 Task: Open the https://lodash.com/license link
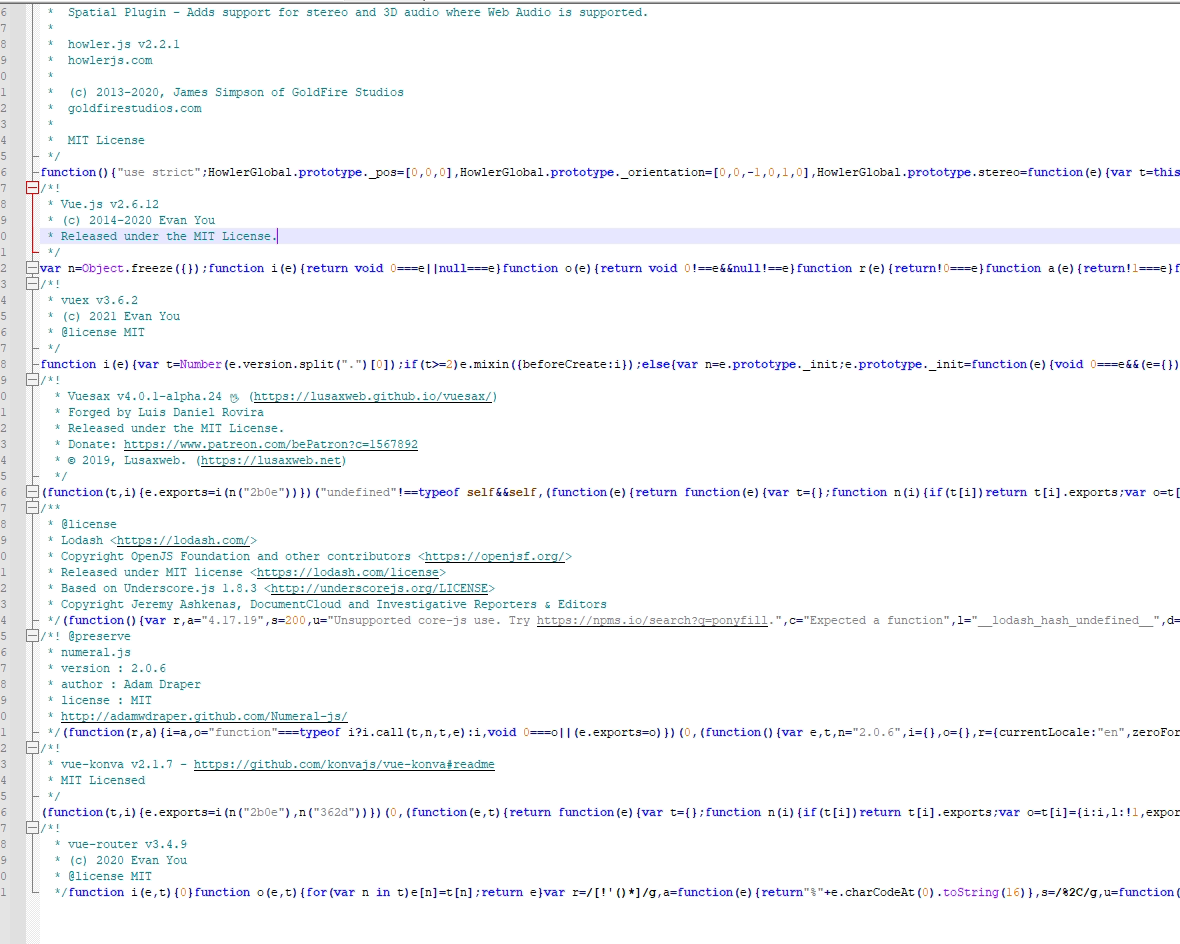(348, 573)
